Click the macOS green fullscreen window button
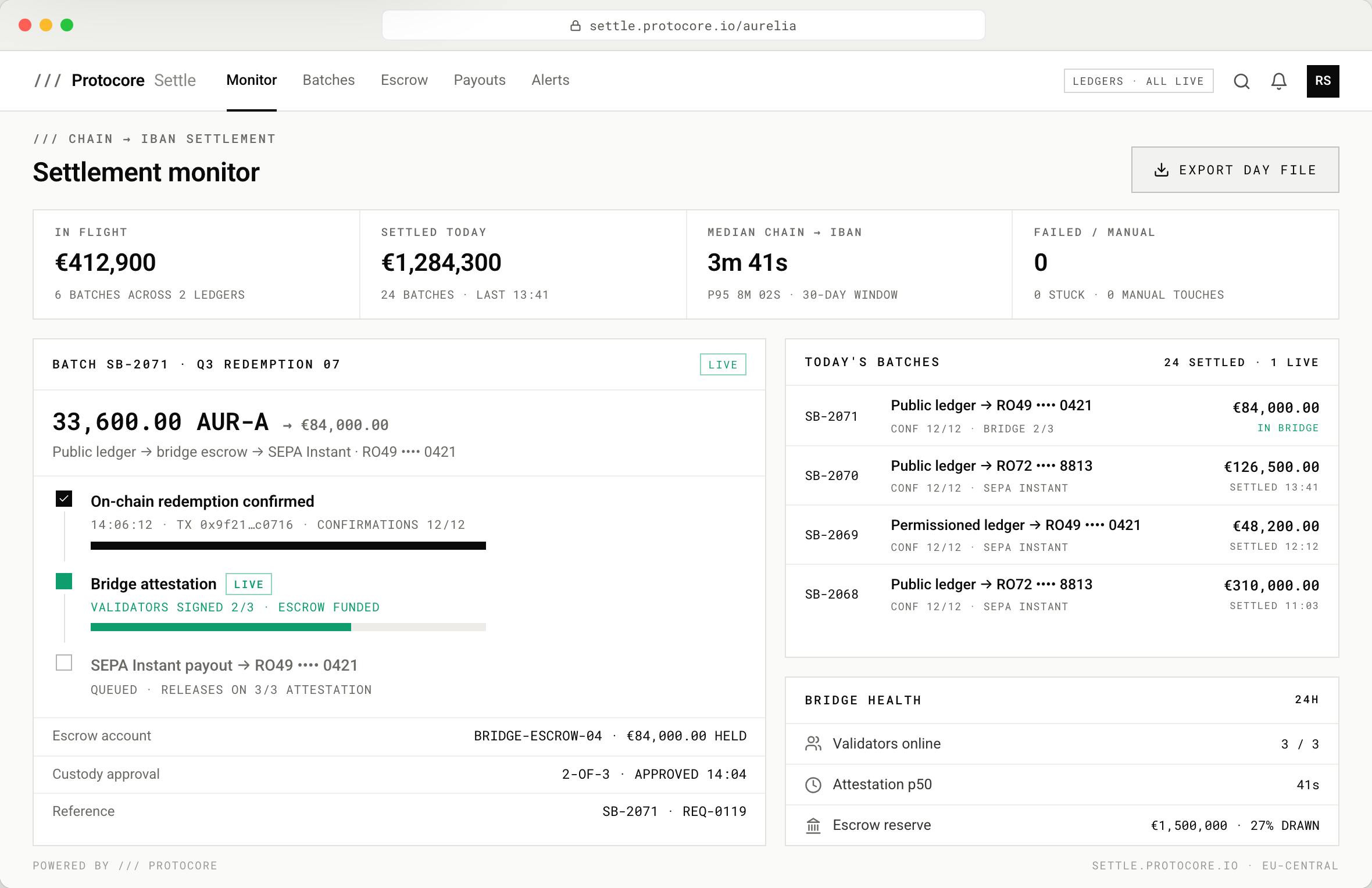This screenshot has height=888, width=1372. point(67,25)
